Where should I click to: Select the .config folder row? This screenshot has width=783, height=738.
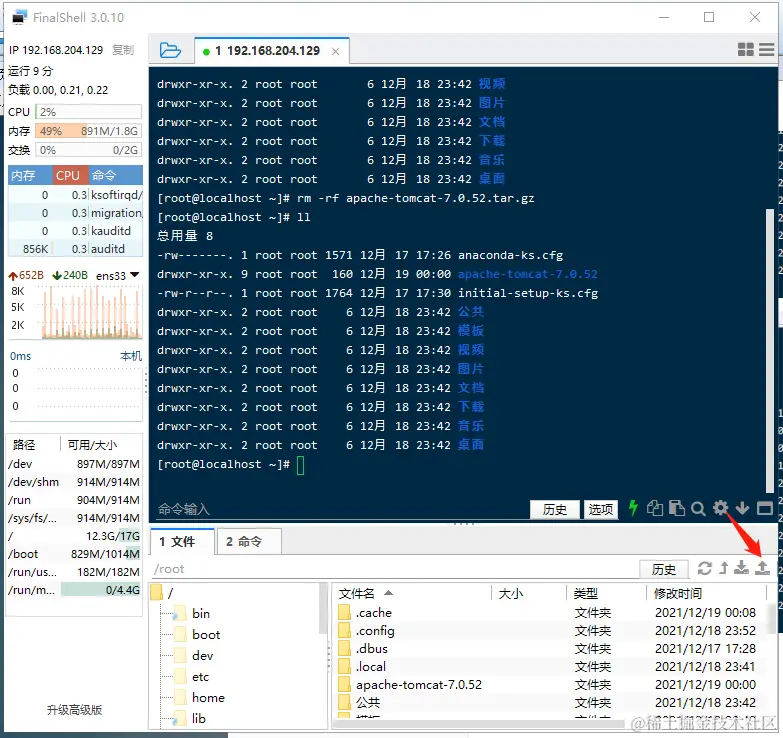549,631
